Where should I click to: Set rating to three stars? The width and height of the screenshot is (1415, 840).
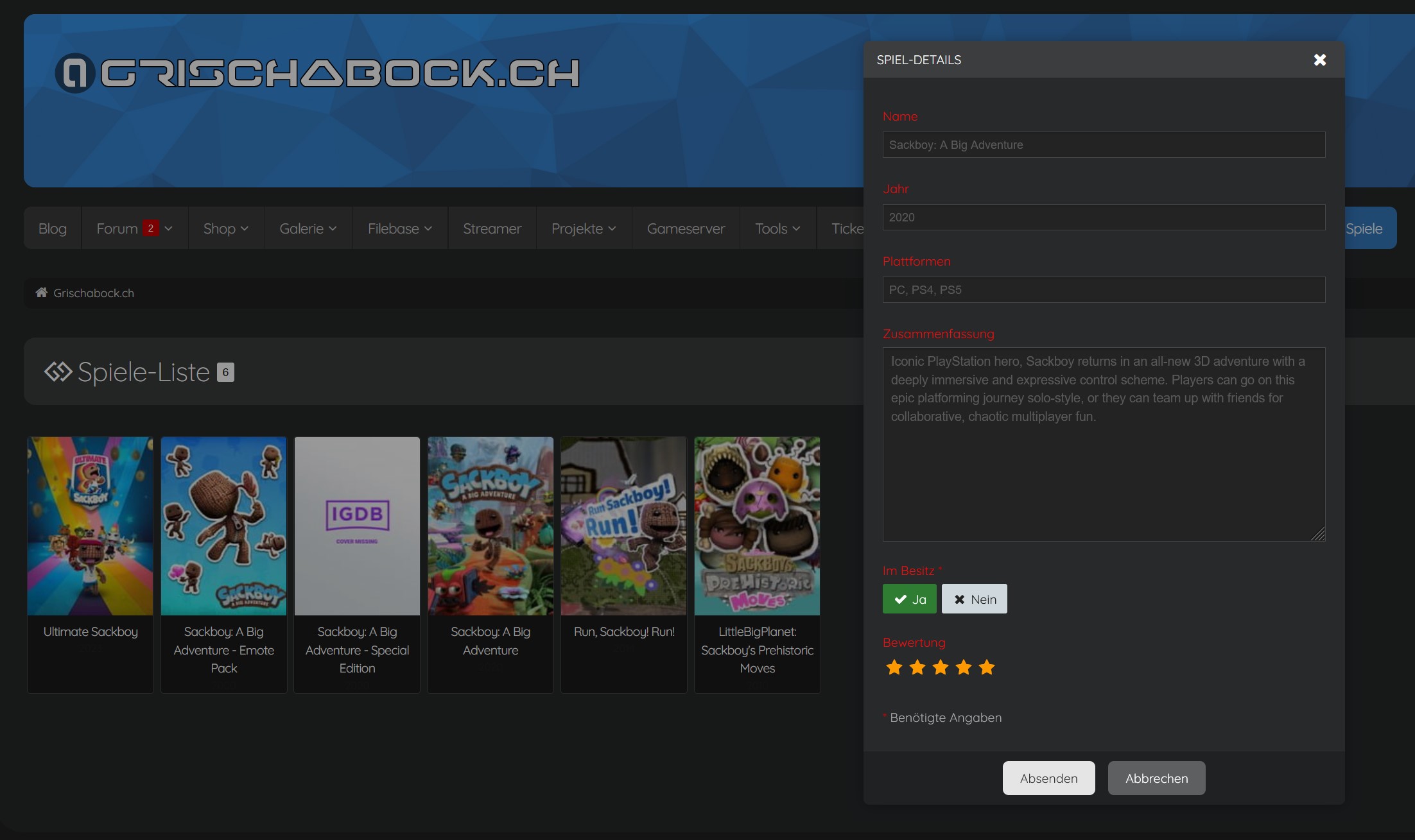(940, 667)
